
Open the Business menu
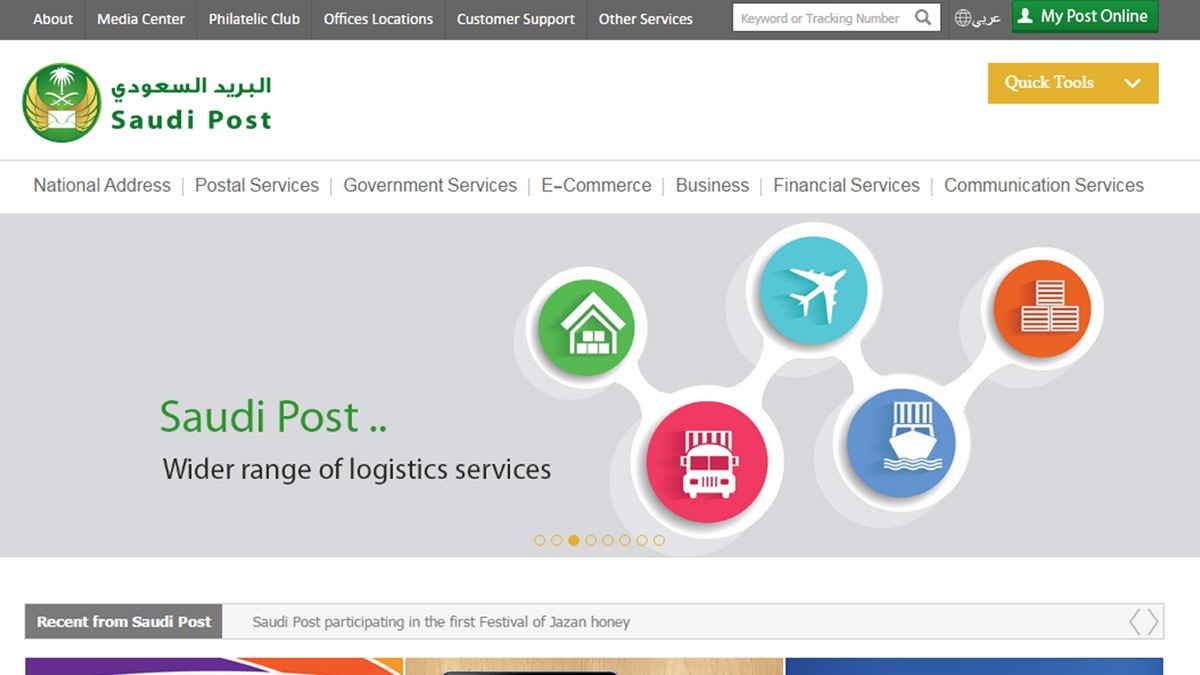point(712,185)
